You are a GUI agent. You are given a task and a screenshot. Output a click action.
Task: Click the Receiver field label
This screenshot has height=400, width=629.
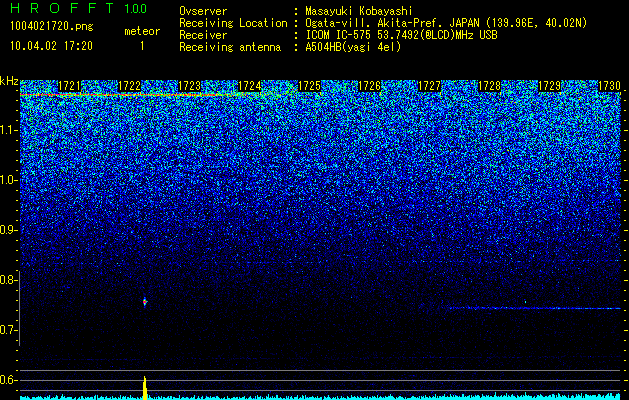[203, 35]
